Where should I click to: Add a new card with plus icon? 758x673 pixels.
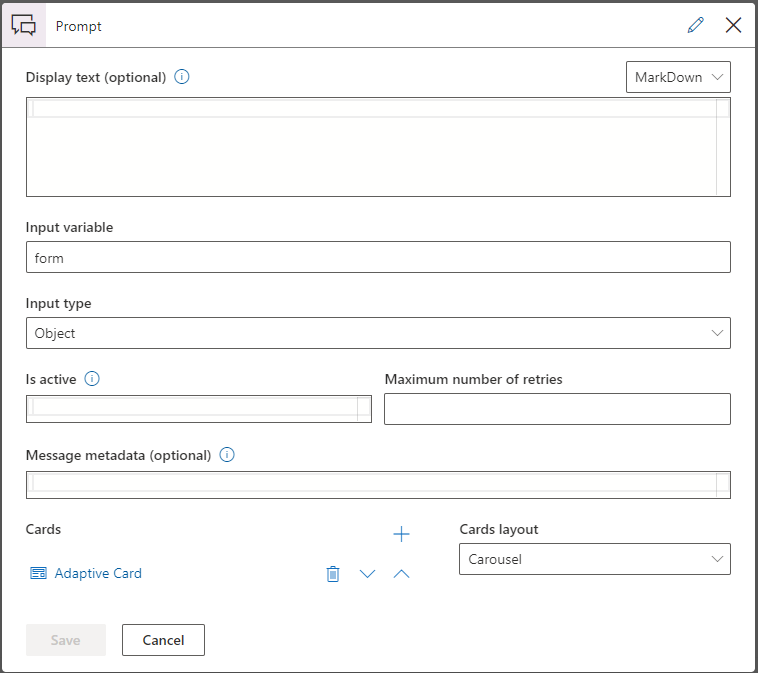pyautogui.click(x=401, y=534)
